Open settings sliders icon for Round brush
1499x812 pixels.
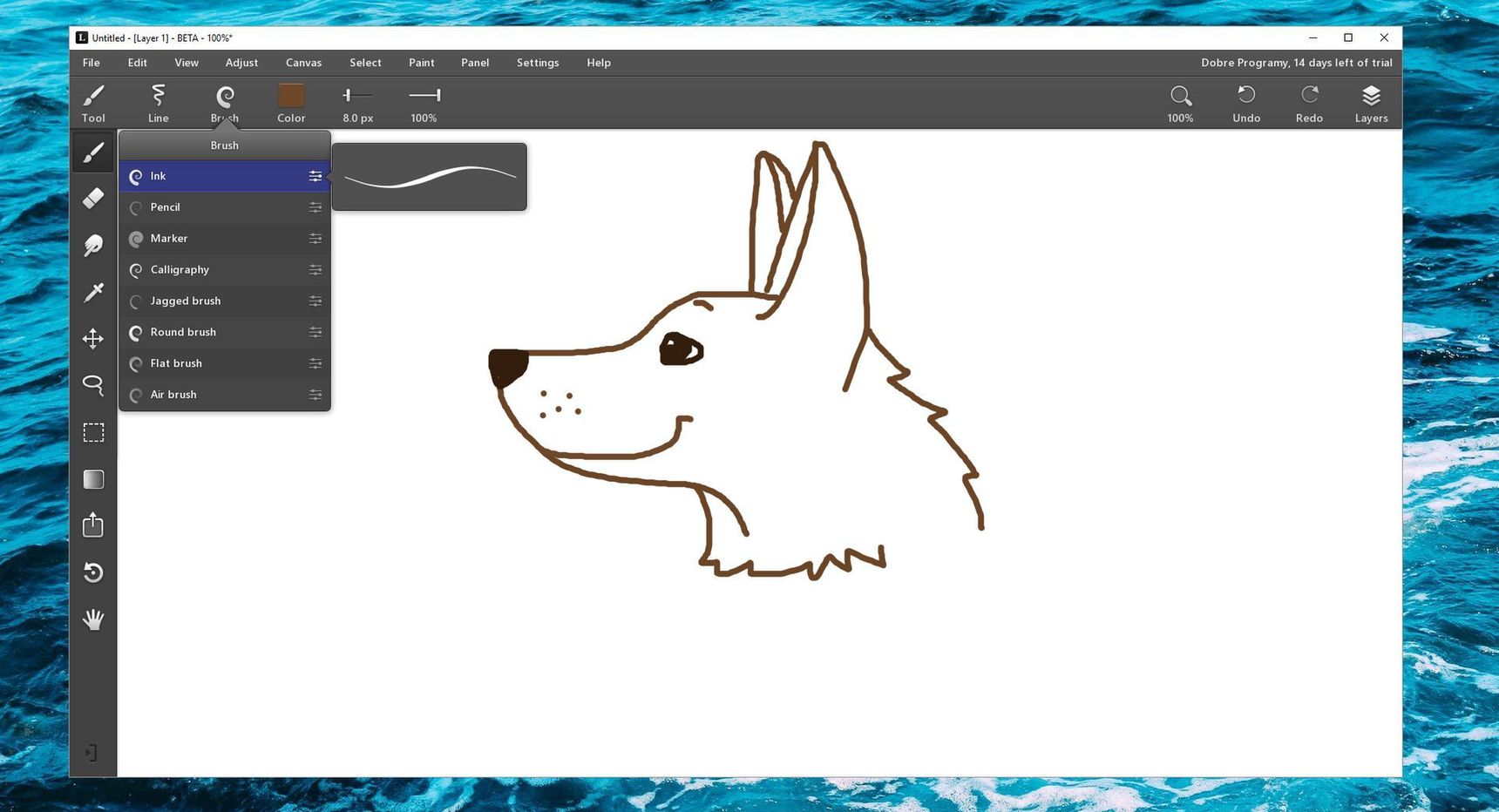[315, 333]
